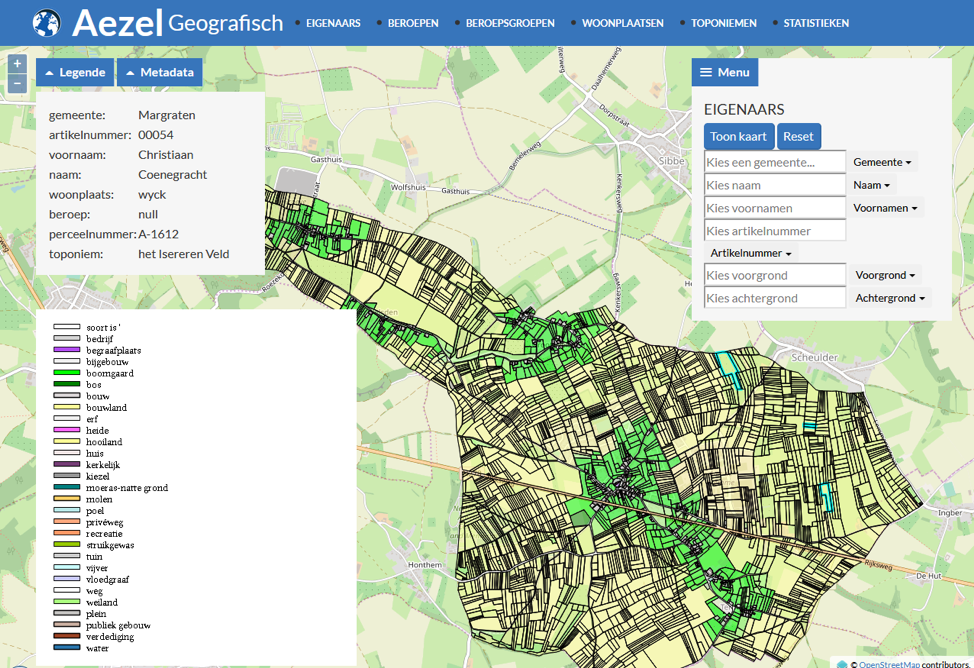
Task: Open the Beroepsgroepen menu item
Action: [509, 23]
